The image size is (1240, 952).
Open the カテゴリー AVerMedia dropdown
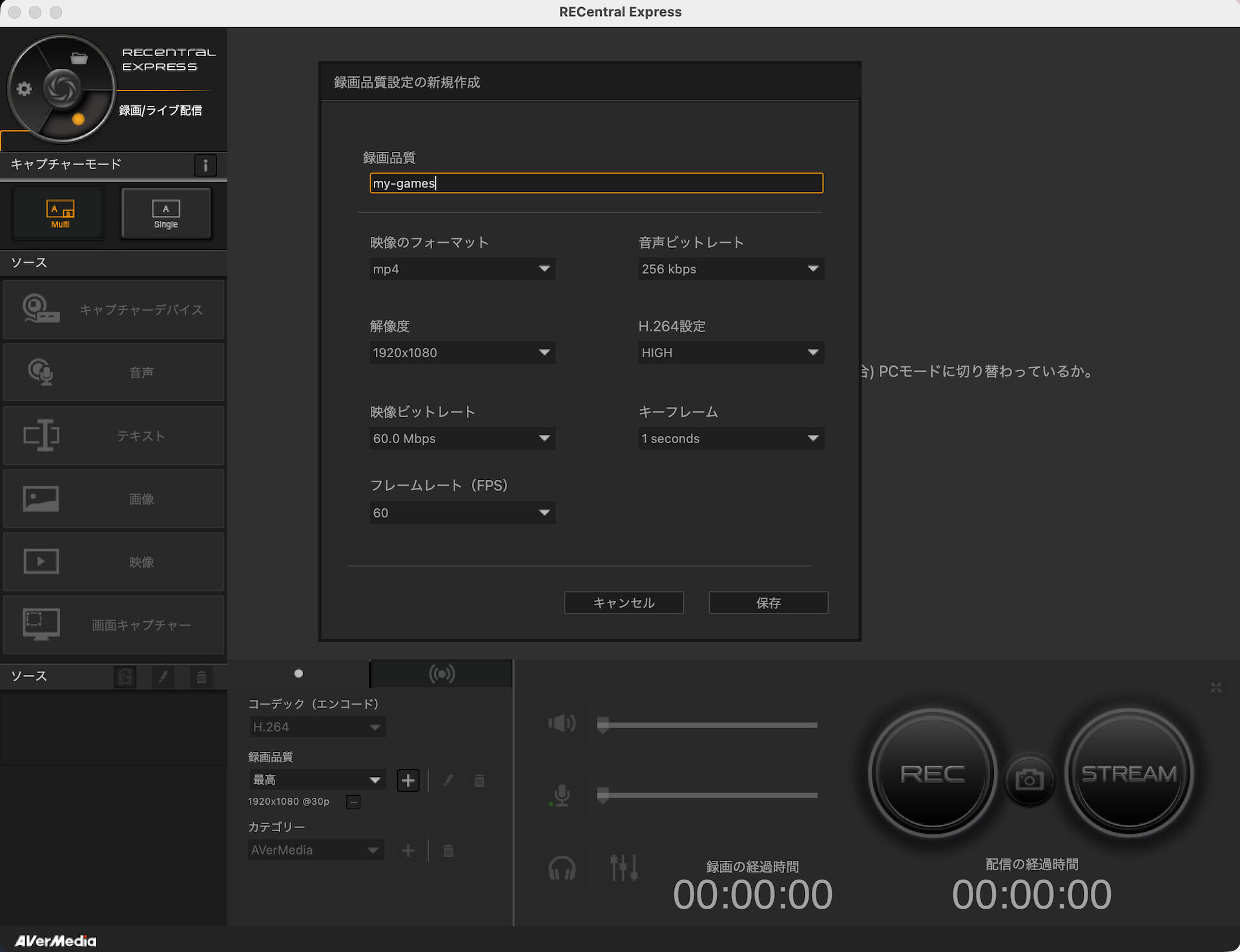[316, 851]
